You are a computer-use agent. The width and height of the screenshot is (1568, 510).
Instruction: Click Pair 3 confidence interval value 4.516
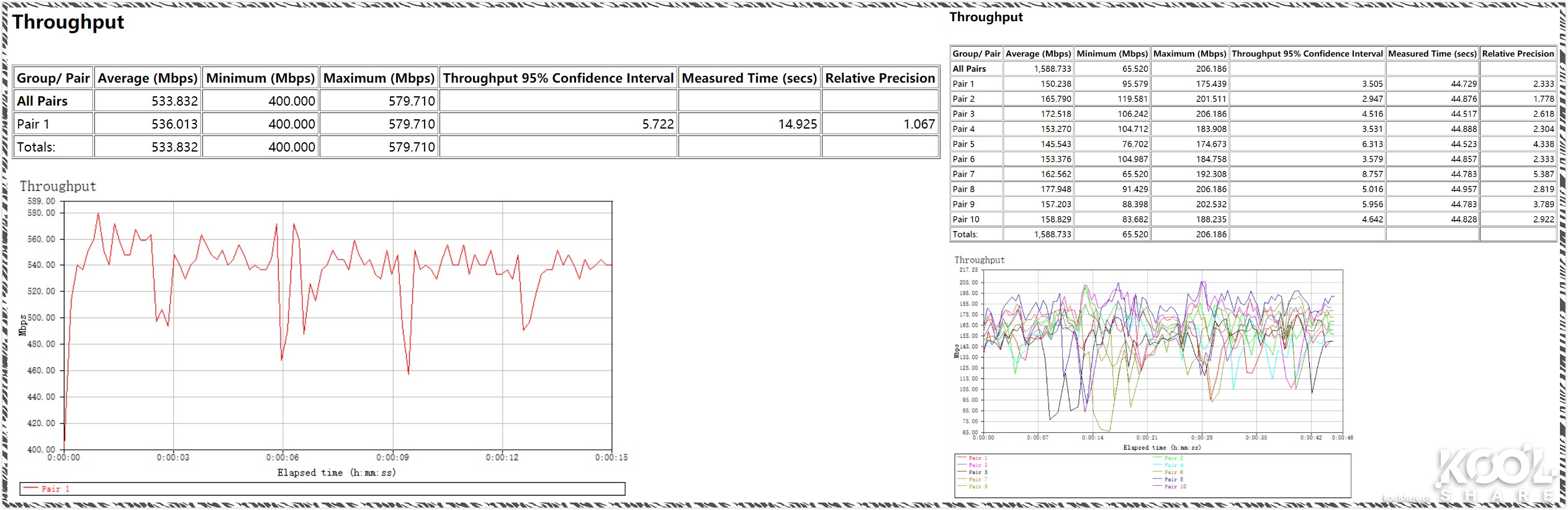[1372, 114]
